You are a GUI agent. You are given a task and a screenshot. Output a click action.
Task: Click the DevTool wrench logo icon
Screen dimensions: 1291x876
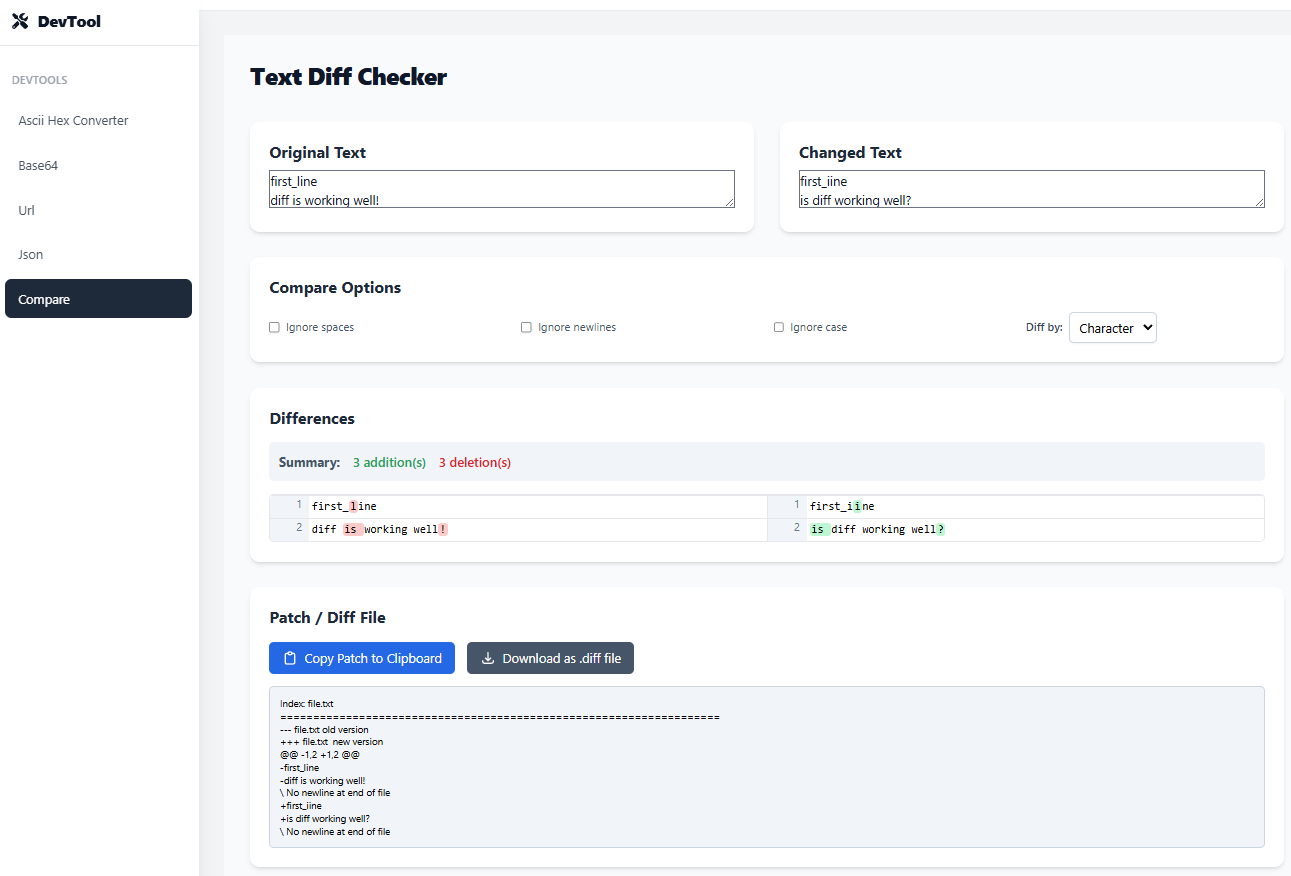[x=20, y=21]
